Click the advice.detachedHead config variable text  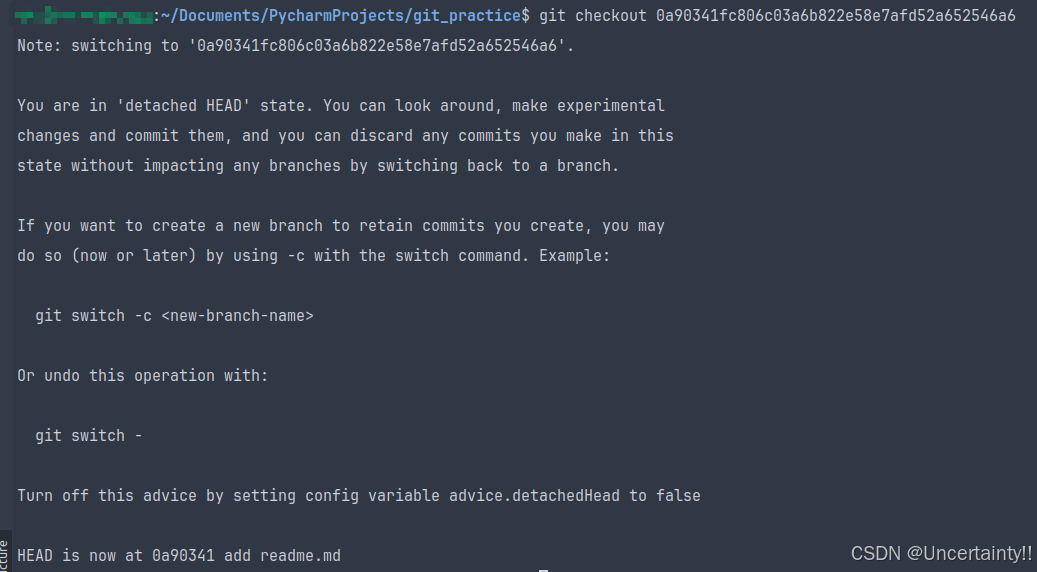pos(534,496)
